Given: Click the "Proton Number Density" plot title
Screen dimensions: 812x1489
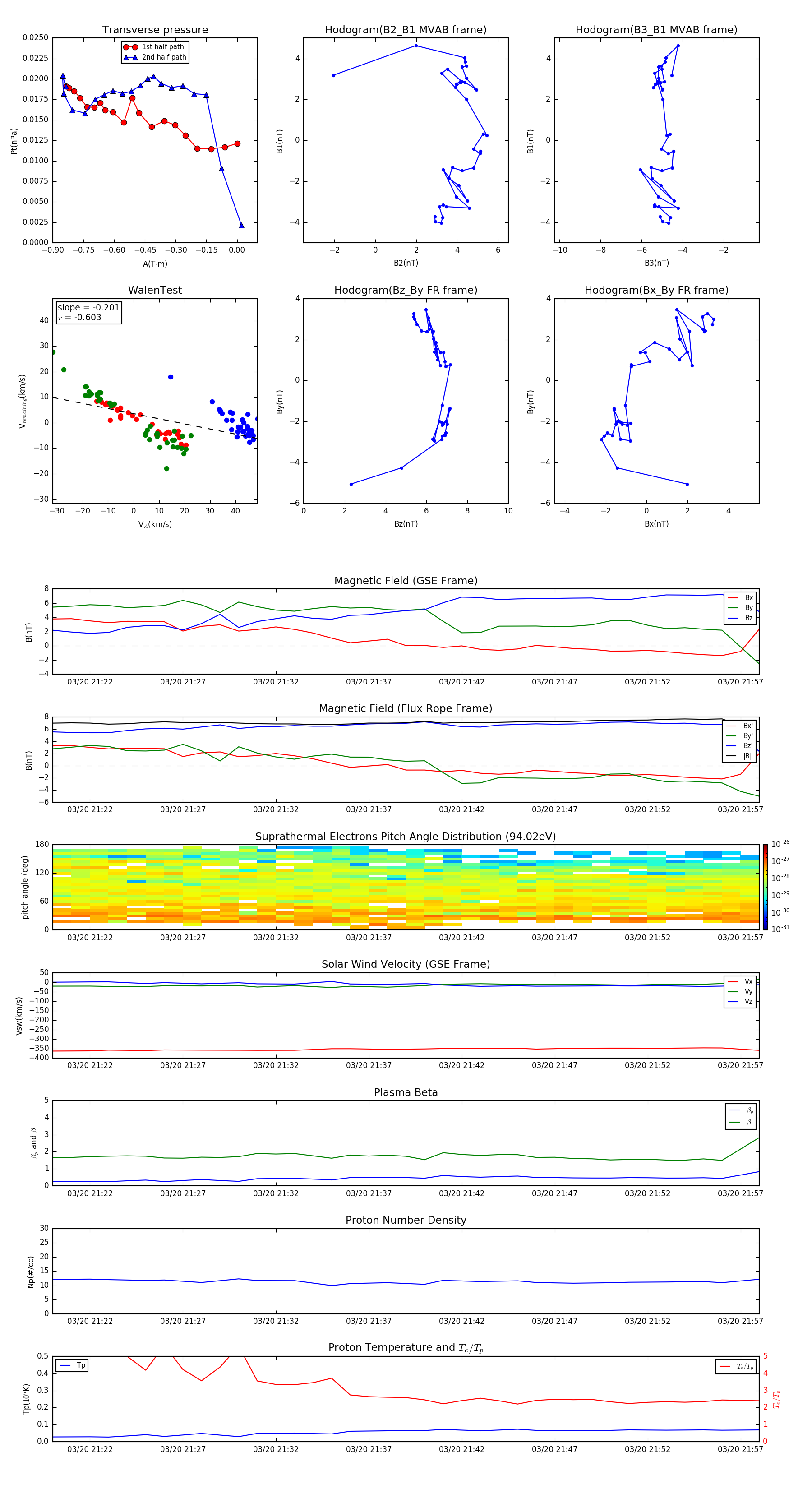Looking at the screenshot, I should click(406, 1220).
